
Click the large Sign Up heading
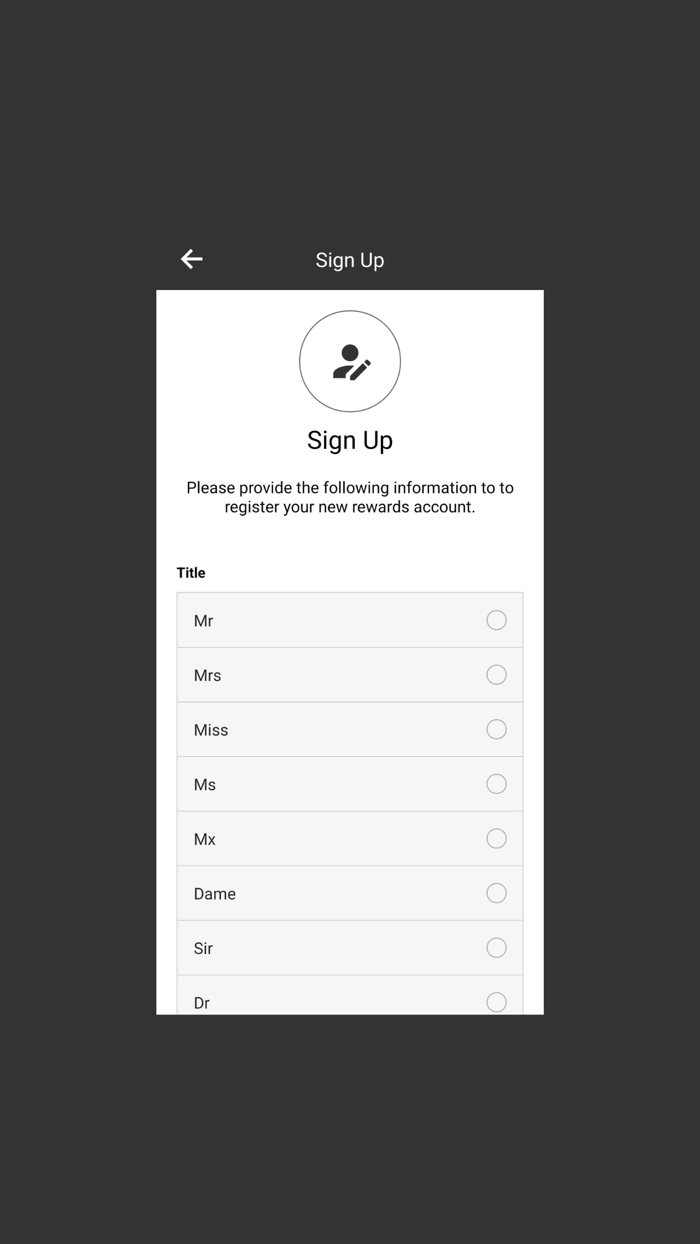click(x=350, y=440)
